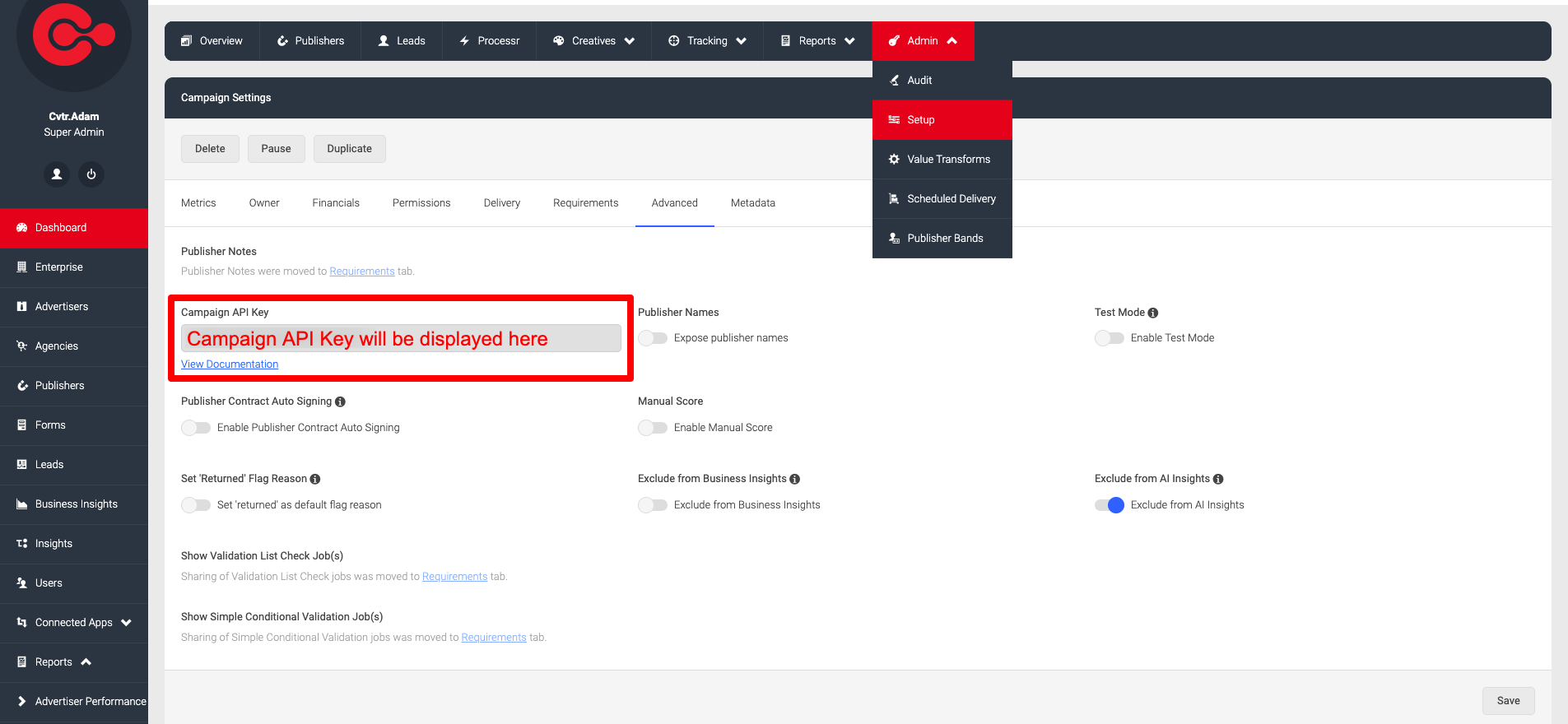Click Requirements link under Publisher Notes

pos(362,271)
